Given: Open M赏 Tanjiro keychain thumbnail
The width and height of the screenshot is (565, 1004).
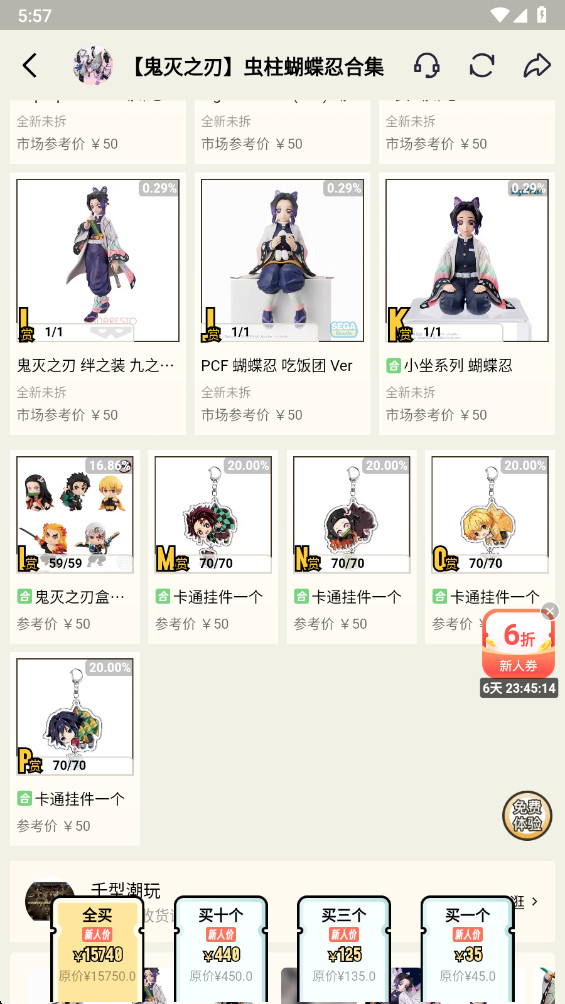Looking at the screenshot, I should point(213,515).
